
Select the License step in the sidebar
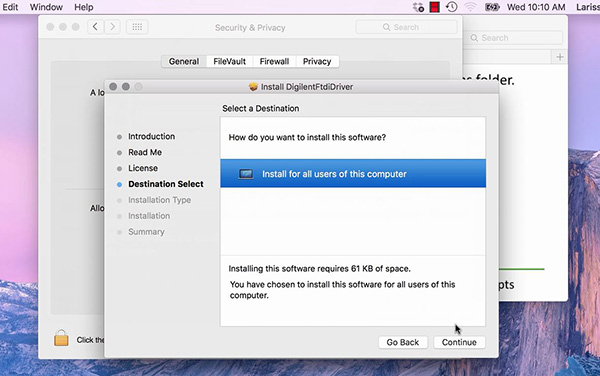[x=143, y=168]
